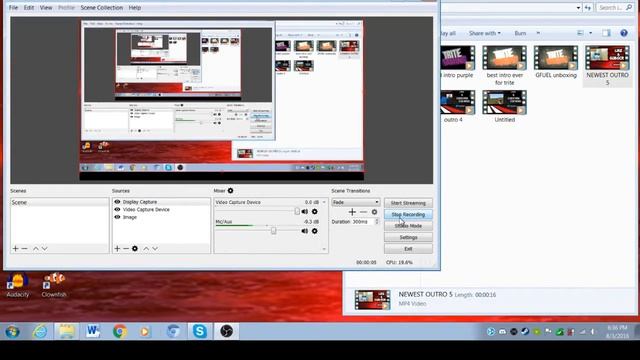640x360 pixels.
Task: Add a new source with the plus icon
Action: coord(117,248)
